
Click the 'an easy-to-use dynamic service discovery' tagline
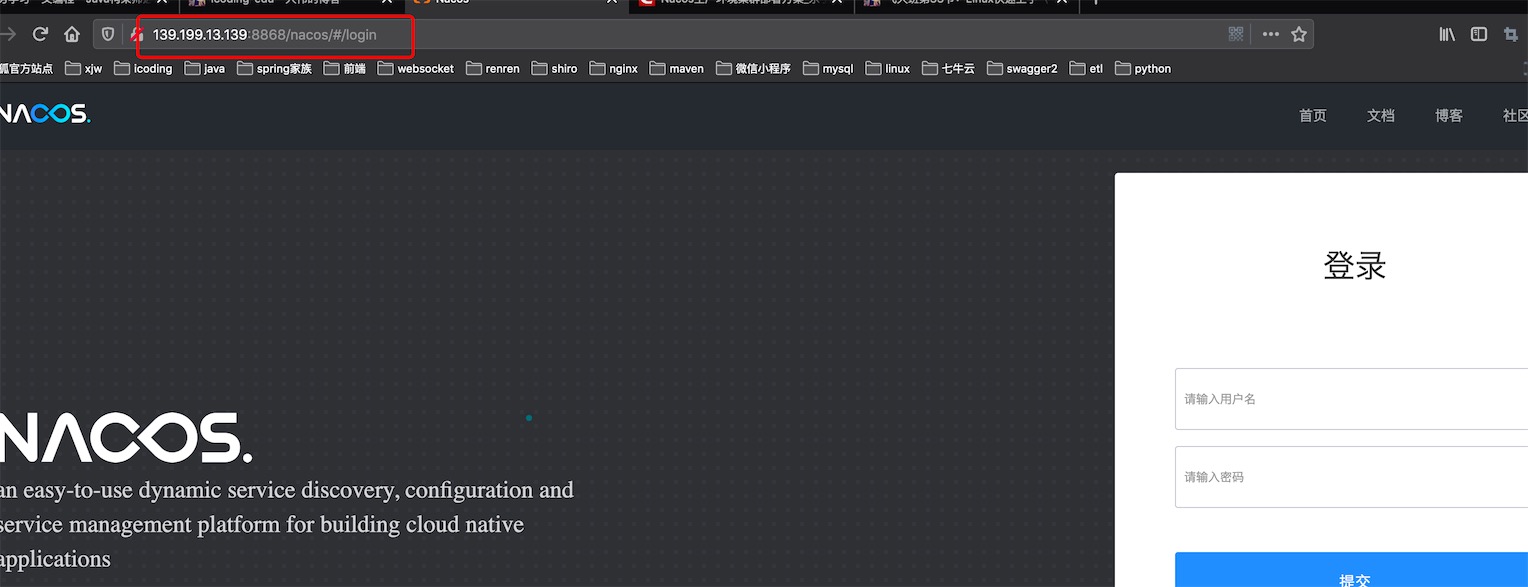287,524
